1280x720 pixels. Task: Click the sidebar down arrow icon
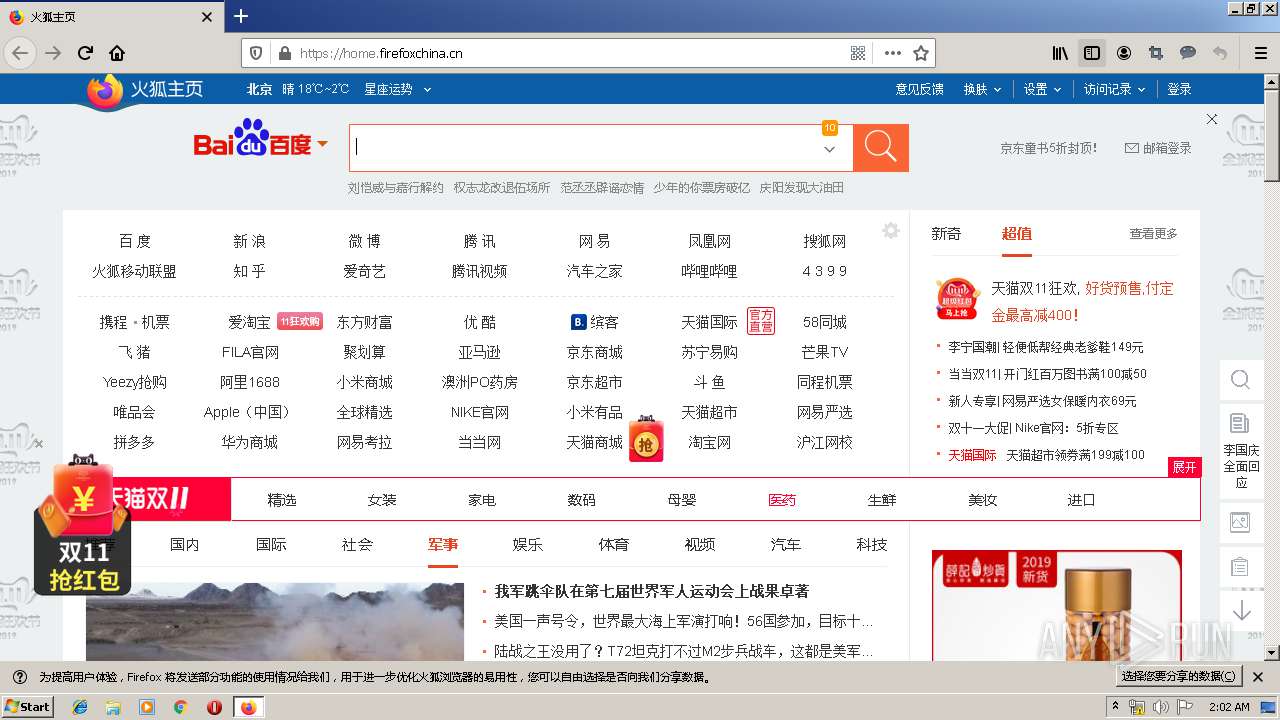[1241, 611]
